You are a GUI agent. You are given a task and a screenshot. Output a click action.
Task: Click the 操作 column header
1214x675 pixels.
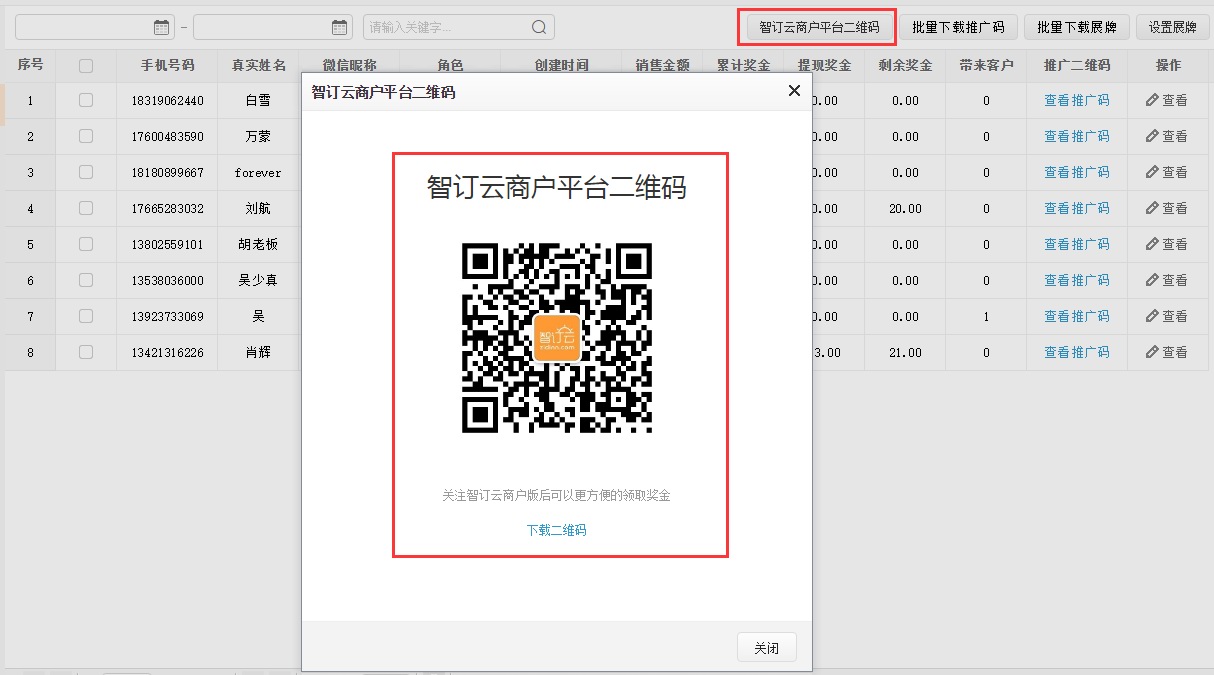pyautogui.click(x=1168, y=65)
